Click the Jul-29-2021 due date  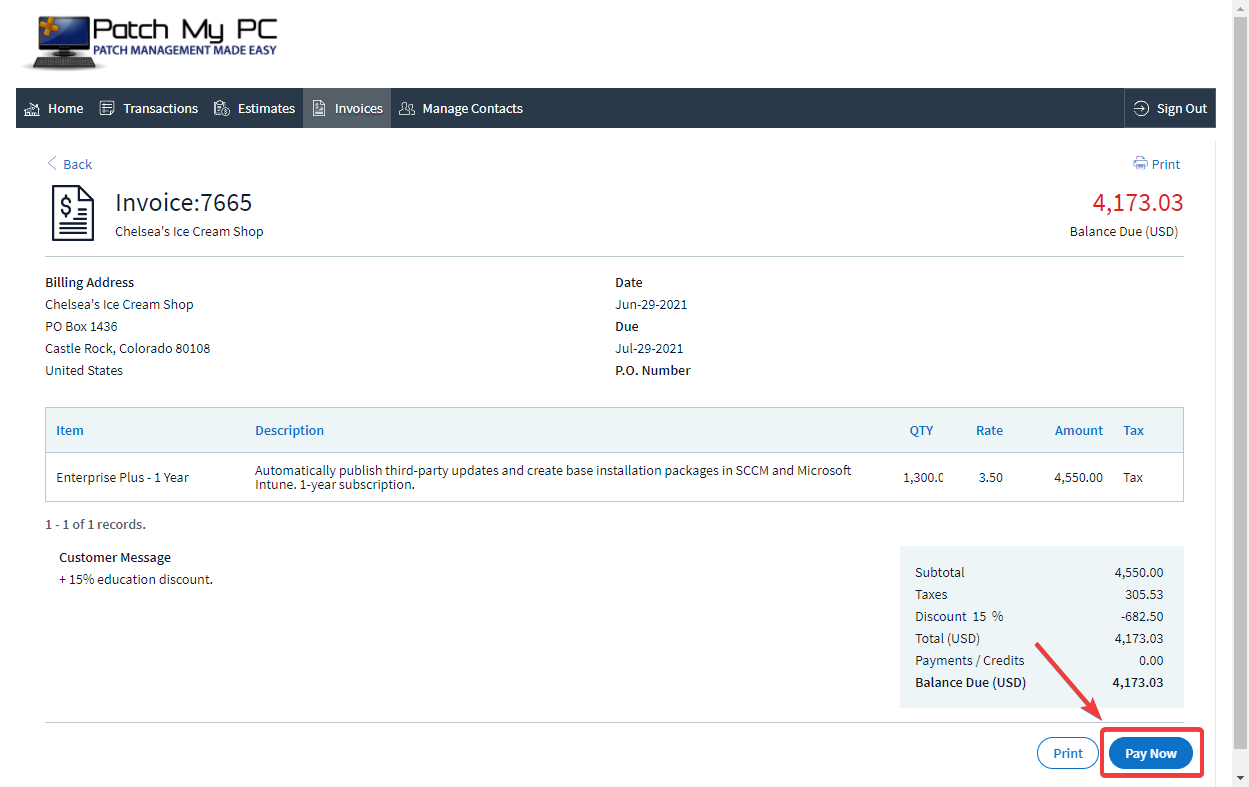[649, 348]
